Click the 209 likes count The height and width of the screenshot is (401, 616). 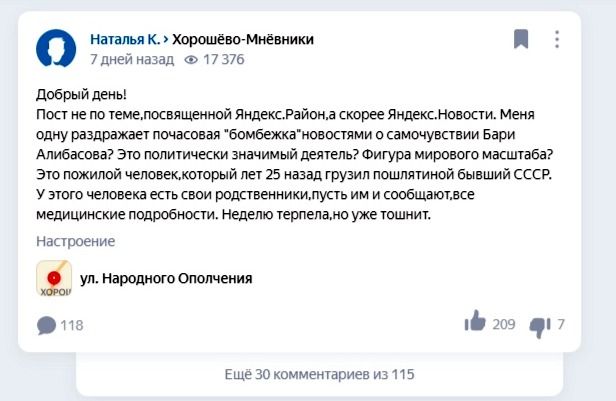pos(504,324)
